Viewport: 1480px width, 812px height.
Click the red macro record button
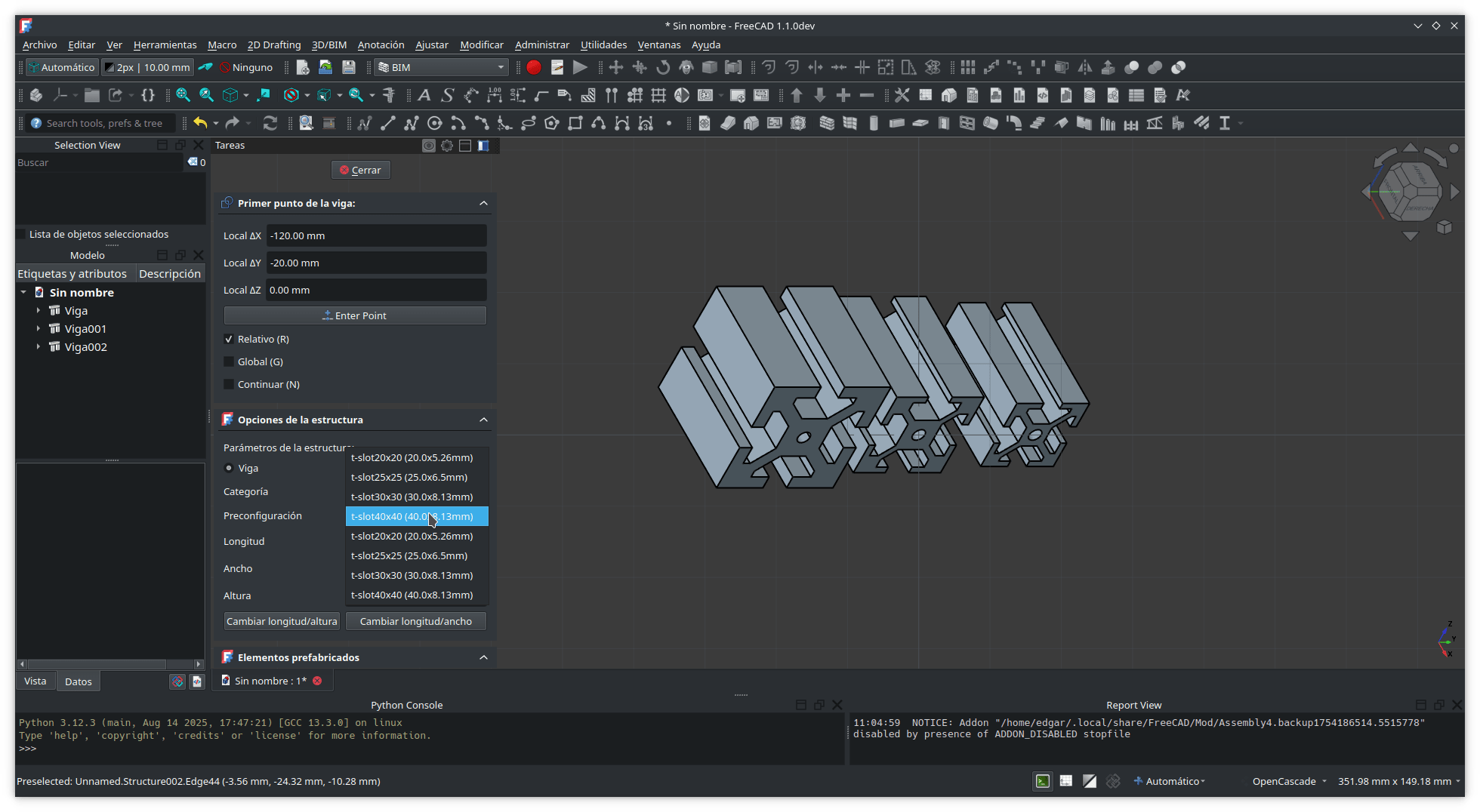534,68
